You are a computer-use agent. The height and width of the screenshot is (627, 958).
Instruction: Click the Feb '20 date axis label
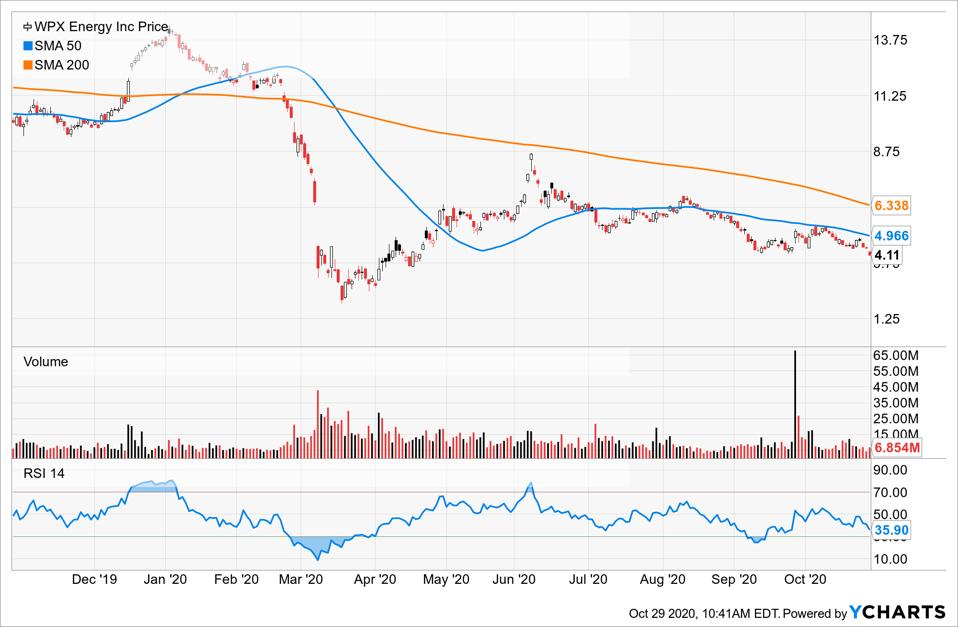[236, 579]
